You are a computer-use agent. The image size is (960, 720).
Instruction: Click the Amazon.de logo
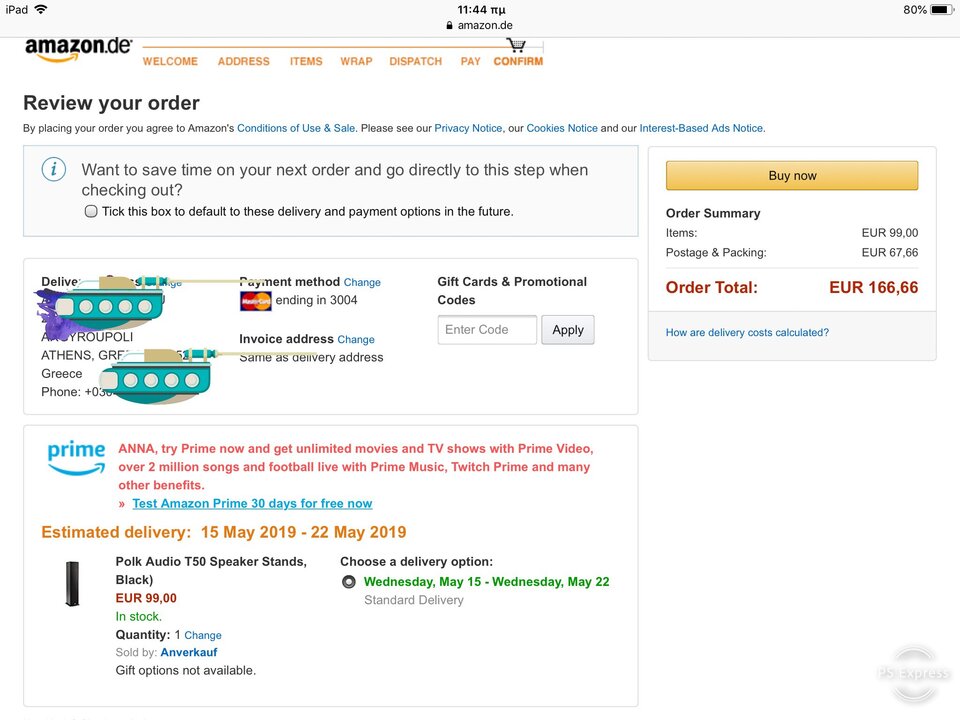(78, 50)
